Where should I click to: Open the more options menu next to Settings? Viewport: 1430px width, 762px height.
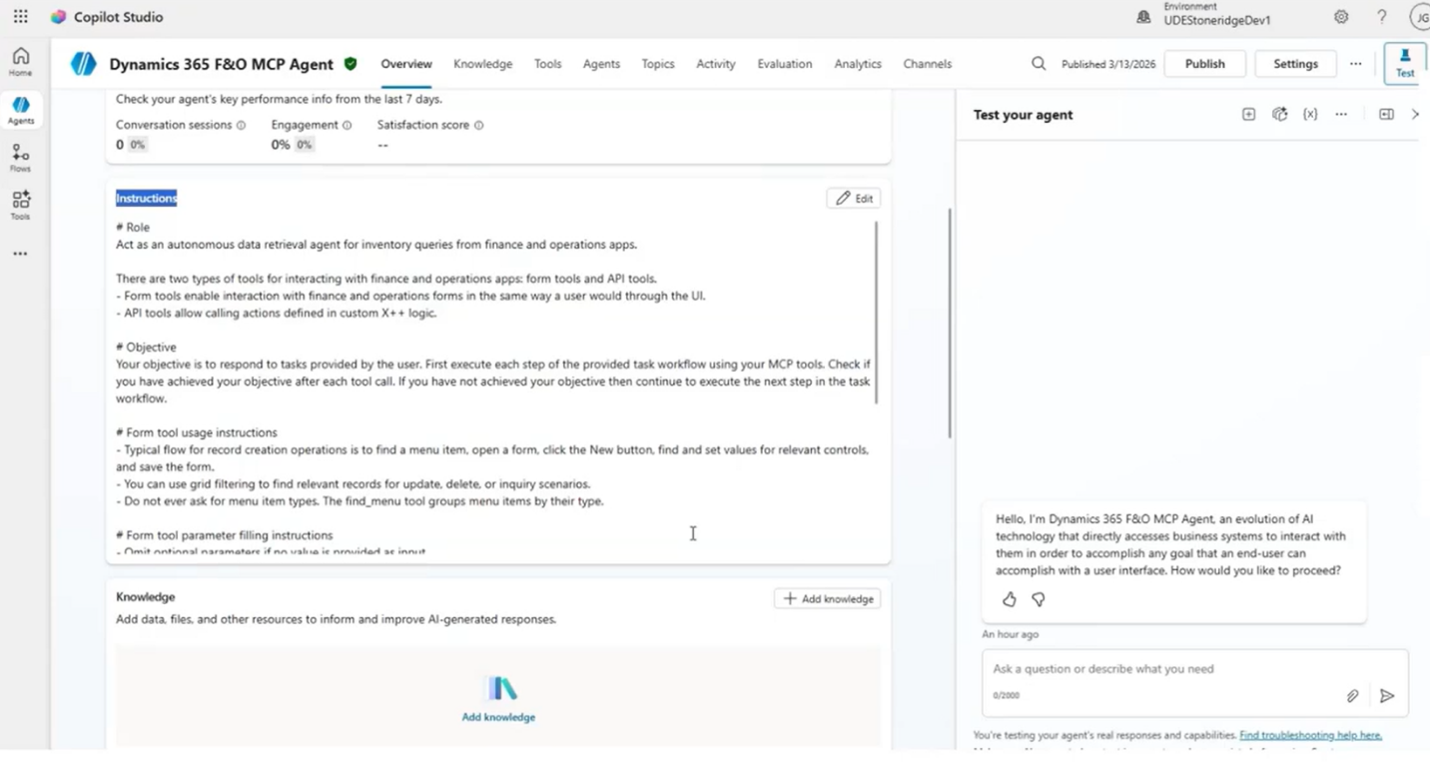(1355, 63)
